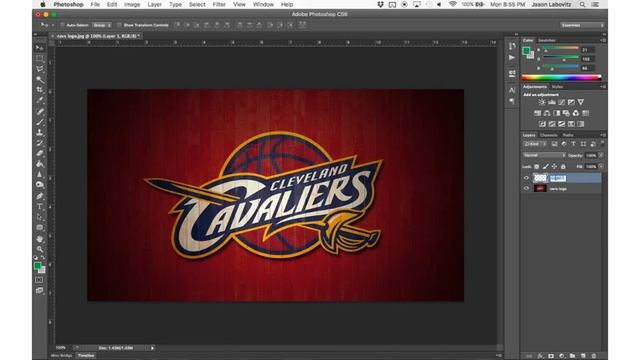Add a Black & White adjustment

tap(557, 113)
